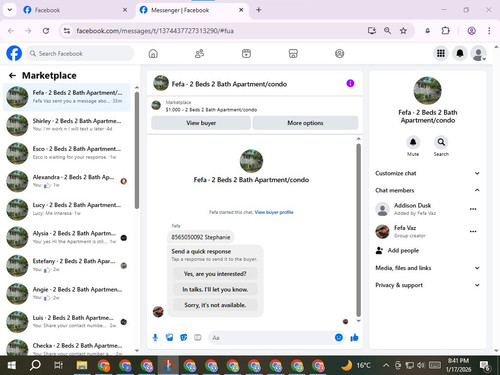Viewport: 500px width, 375px height.
Task: Search in conversation magnifier icon
Action: pyautogui.click(x=441, y=142)
